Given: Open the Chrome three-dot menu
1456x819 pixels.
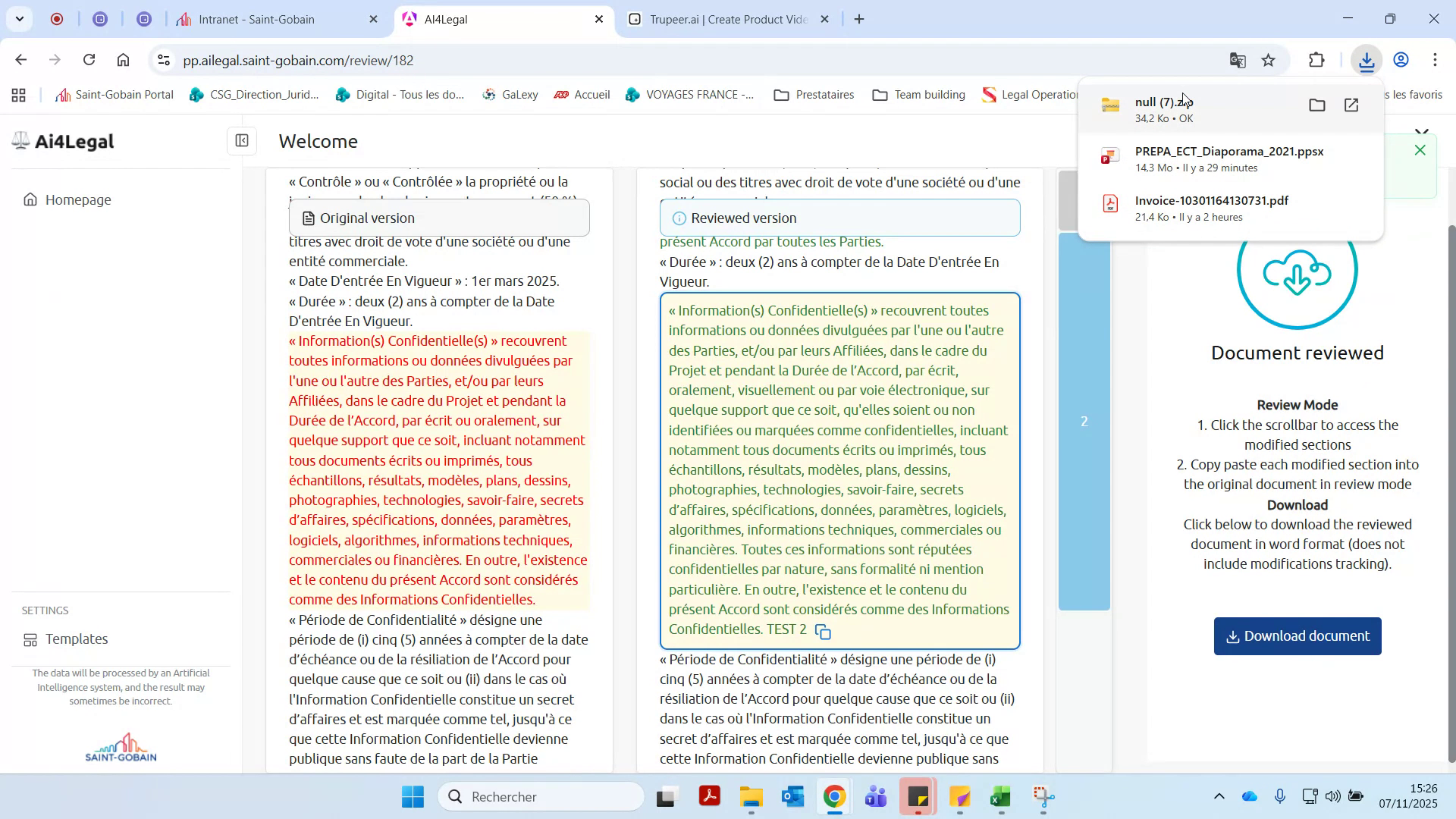Looking at the screenshot, I should point(1435,60).
